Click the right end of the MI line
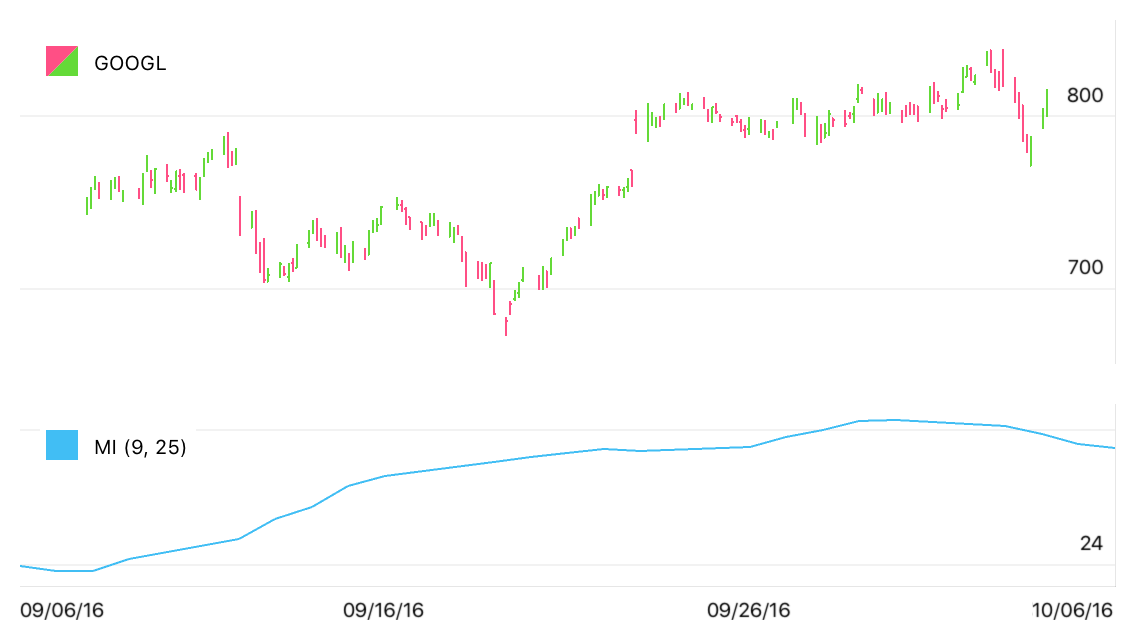Screen dimensions: 1136x640 pos(1114,448)
